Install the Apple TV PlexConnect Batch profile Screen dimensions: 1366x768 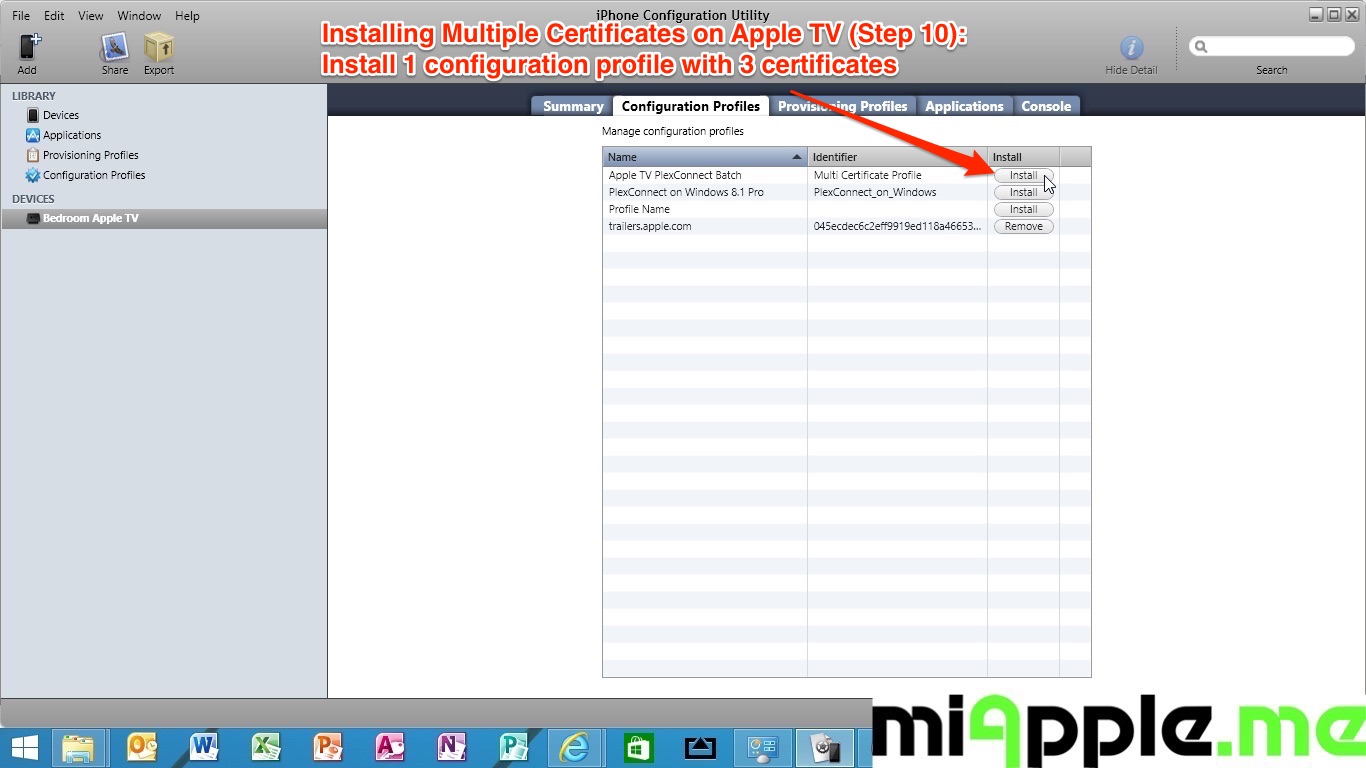1023,175
